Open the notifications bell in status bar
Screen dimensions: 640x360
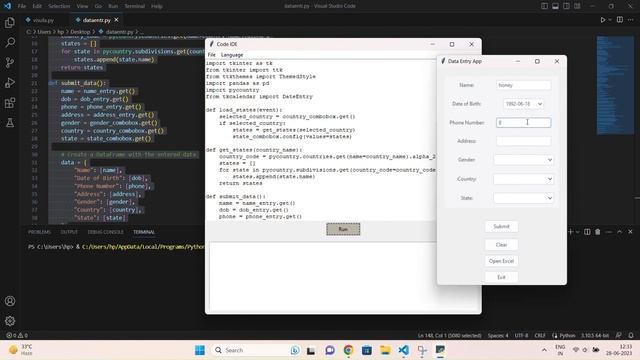[631, 335]
